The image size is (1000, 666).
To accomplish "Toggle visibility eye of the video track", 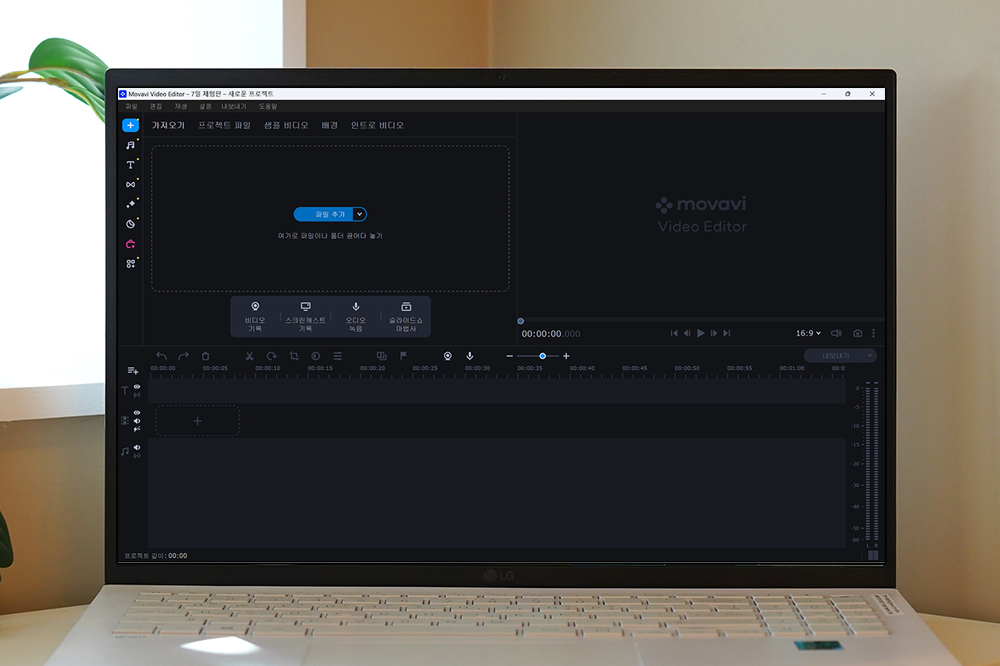I will click(136, 413).
